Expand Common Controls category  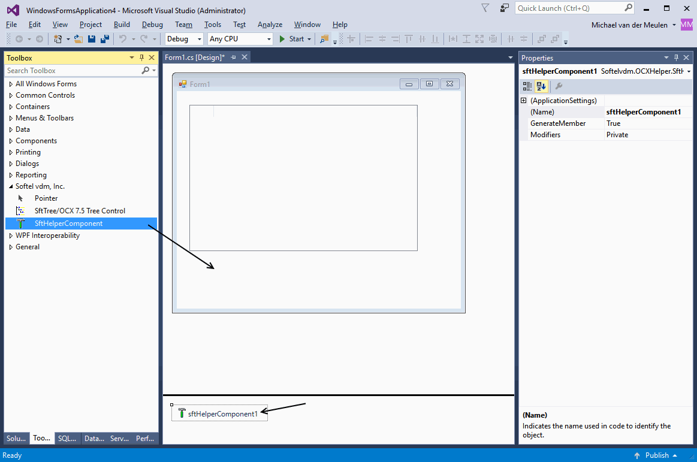coord(11,95)
